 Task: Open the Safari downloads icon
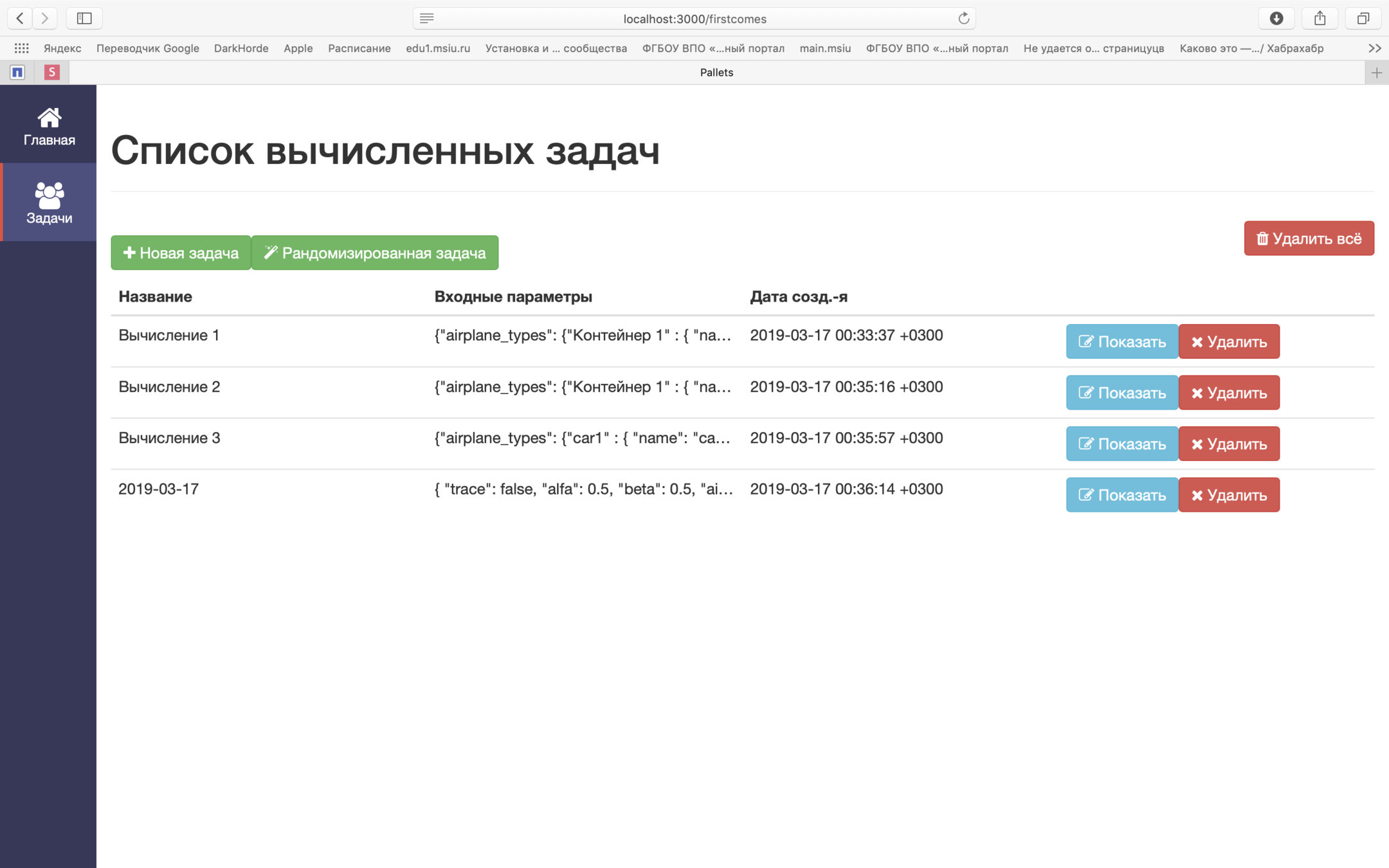tap(1276, 19)
